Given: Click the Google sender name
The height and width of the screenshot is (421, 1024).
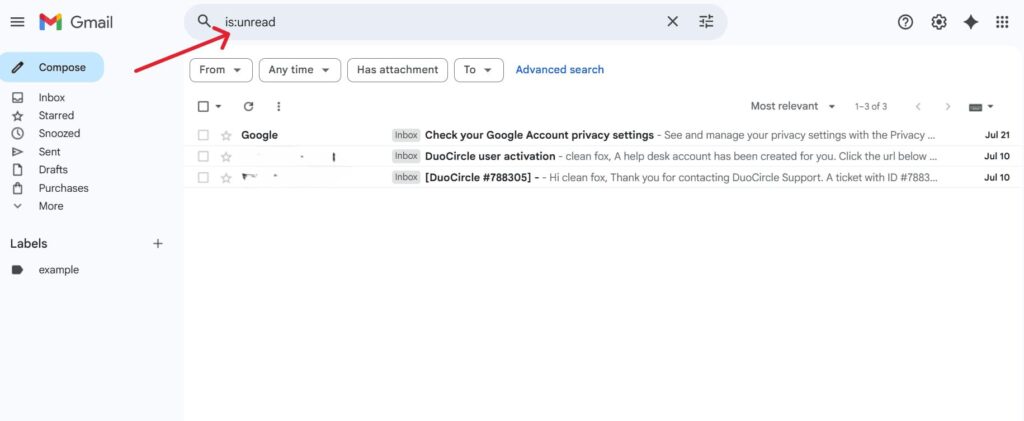Looking at the screenshot, I should [x=259, y=135].
